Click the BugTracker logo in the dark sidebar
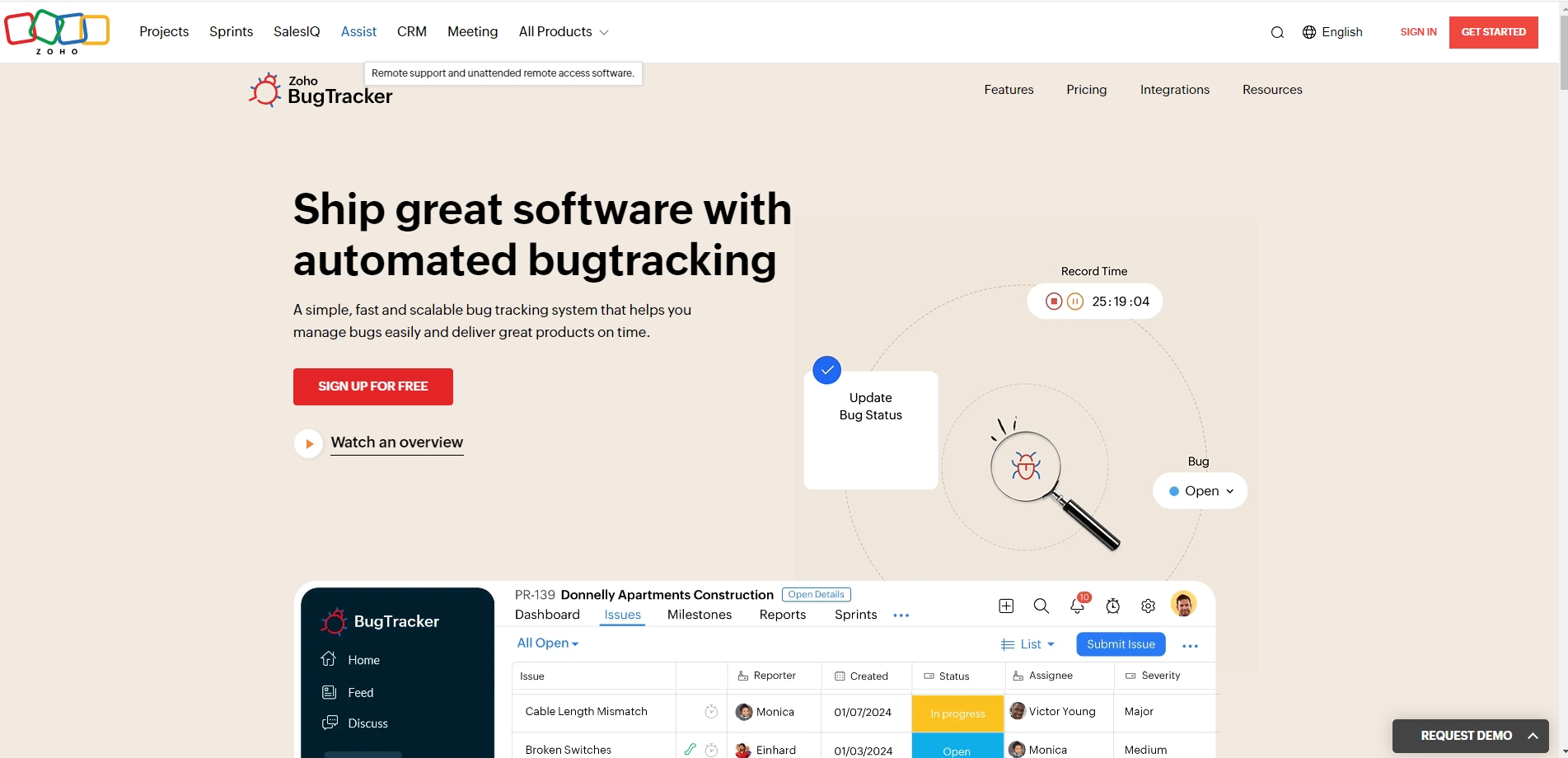1568x758 pixels. click(x=380, y=621)
